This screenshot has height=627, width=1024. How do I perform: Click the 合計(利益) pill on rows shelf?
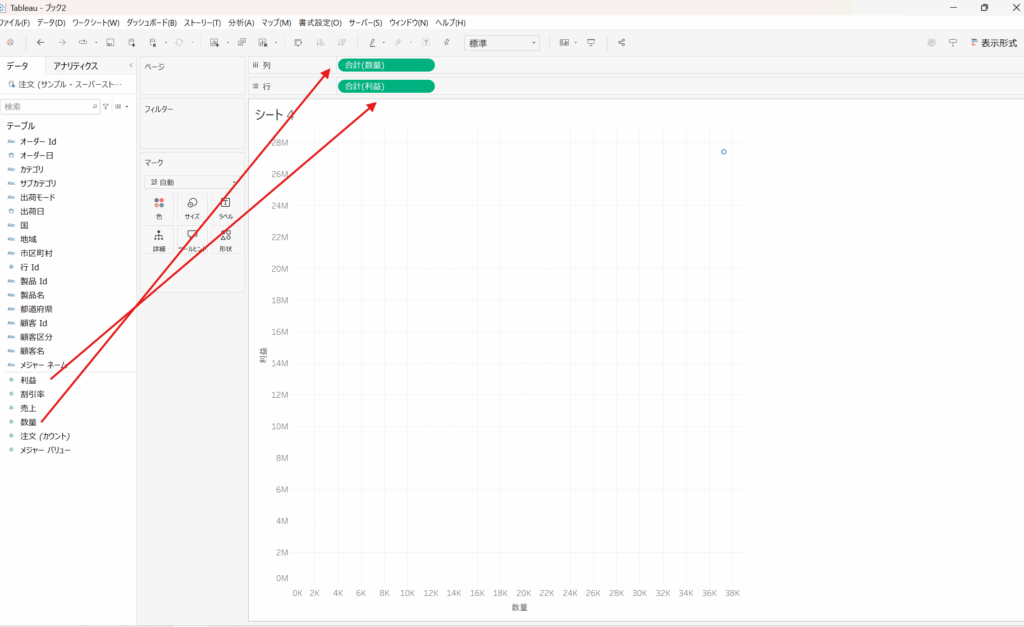click(x=386, y=86)
